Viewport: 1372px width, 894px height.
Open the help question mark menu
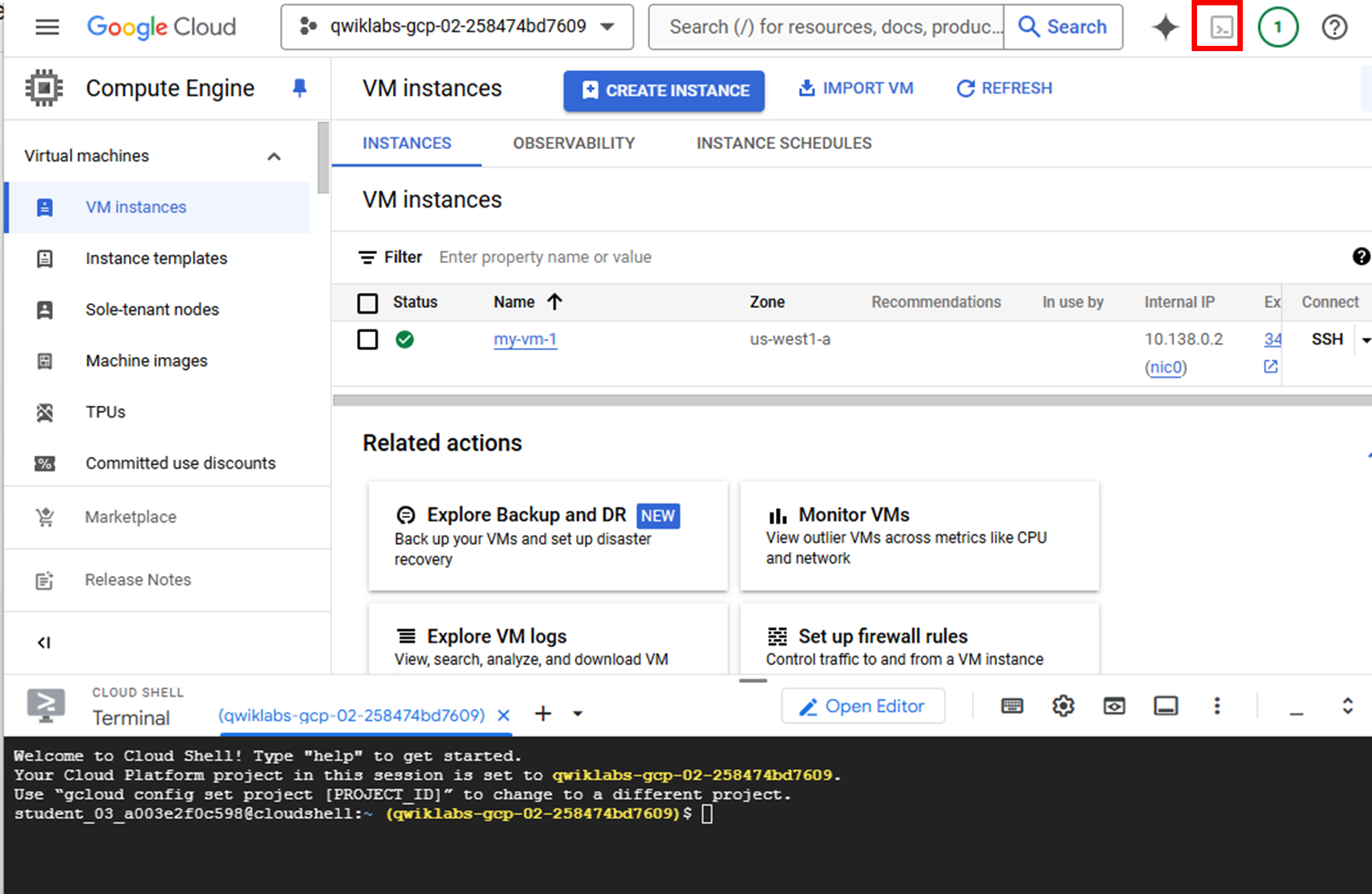coord(1334,27)
